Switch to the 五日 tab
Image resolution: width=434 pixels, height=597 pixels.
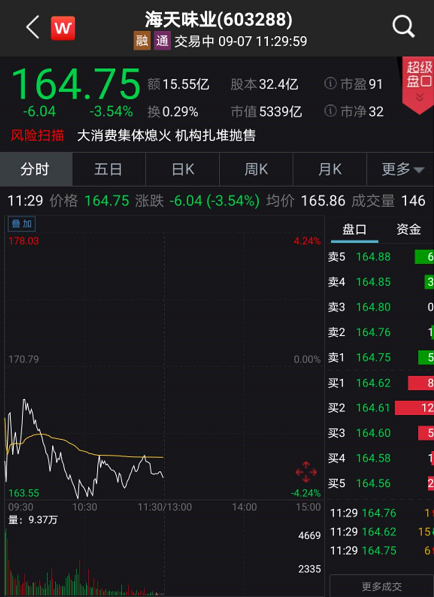click(108, 169)
